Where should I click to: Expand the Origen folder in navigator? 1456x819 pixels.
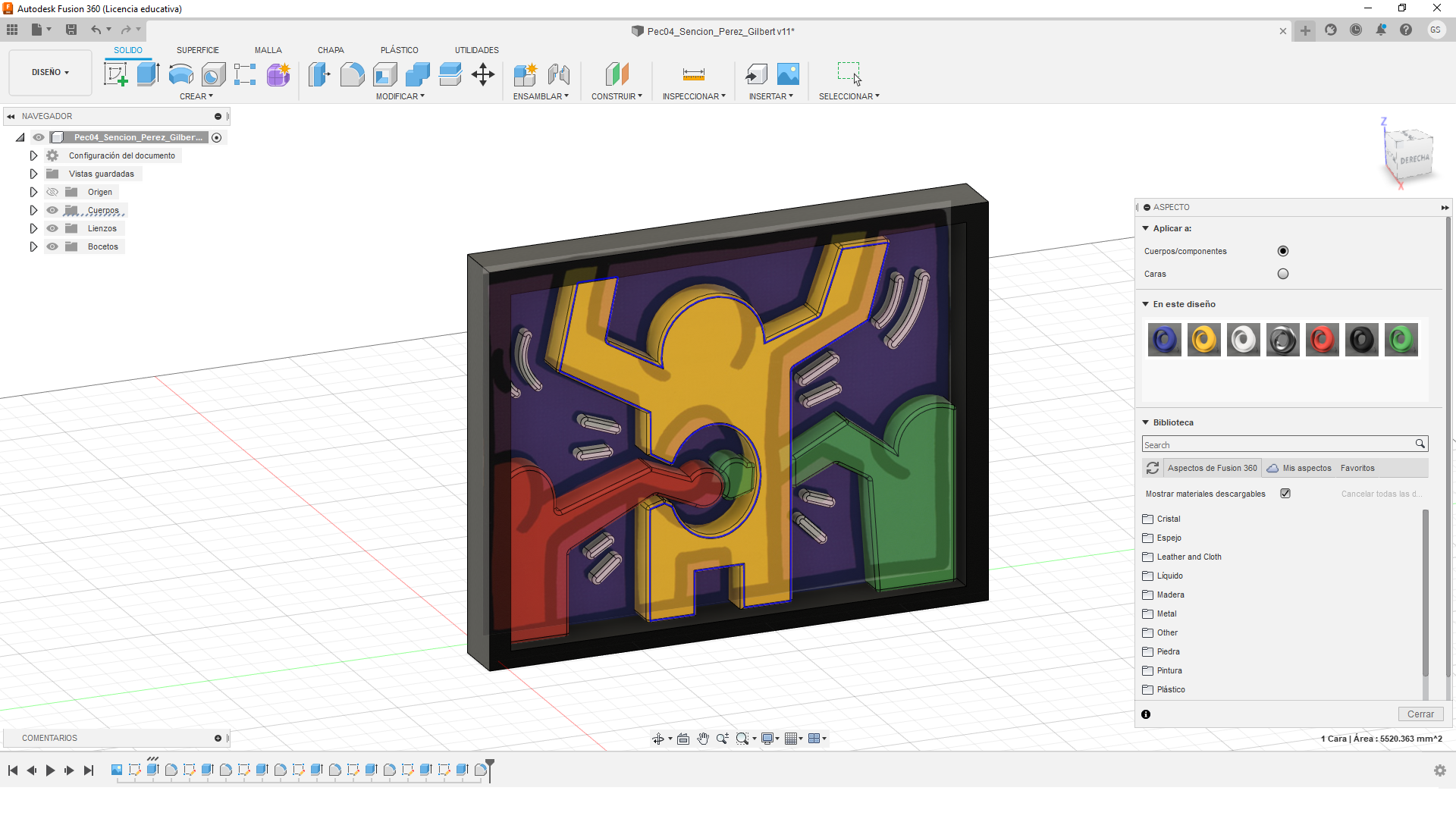tap(32, 191)
